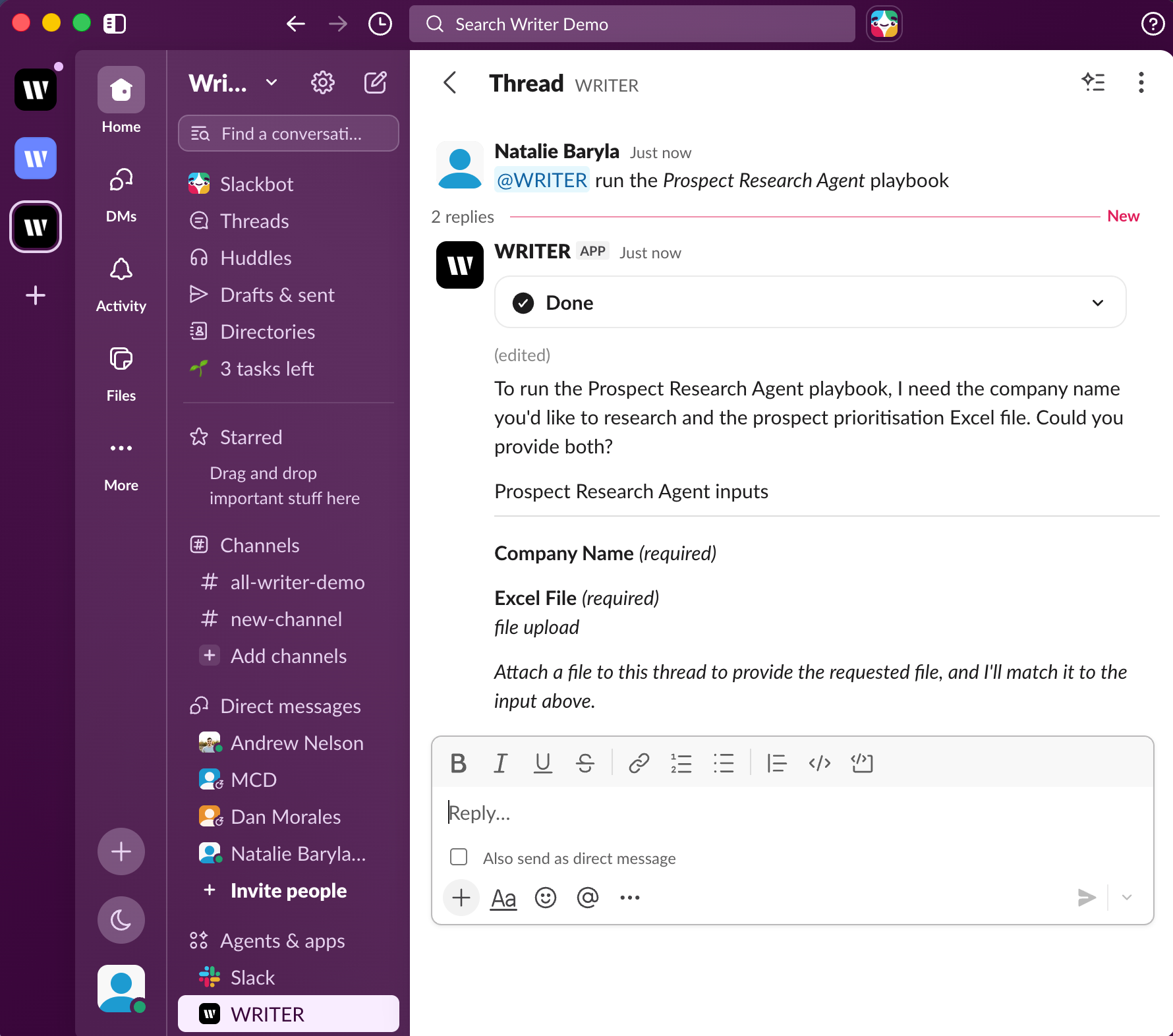1173x1036 pixels.
Task: Click into the Reply text box
Action: click(x=792, y=813)
